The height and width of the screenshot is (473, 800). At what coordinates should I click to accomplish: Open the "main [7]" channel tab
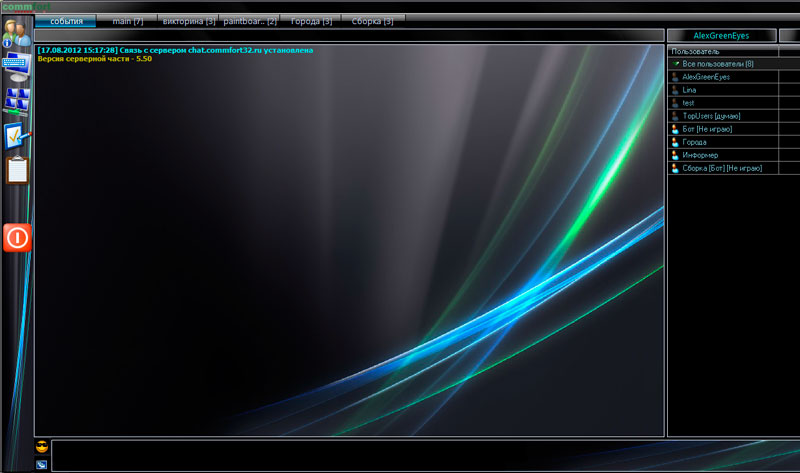tap(128, 21)
